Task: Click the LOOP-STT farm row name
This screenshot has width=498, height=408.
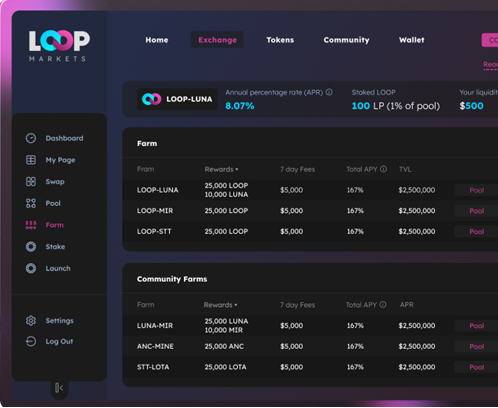Action: coord(154,231)
